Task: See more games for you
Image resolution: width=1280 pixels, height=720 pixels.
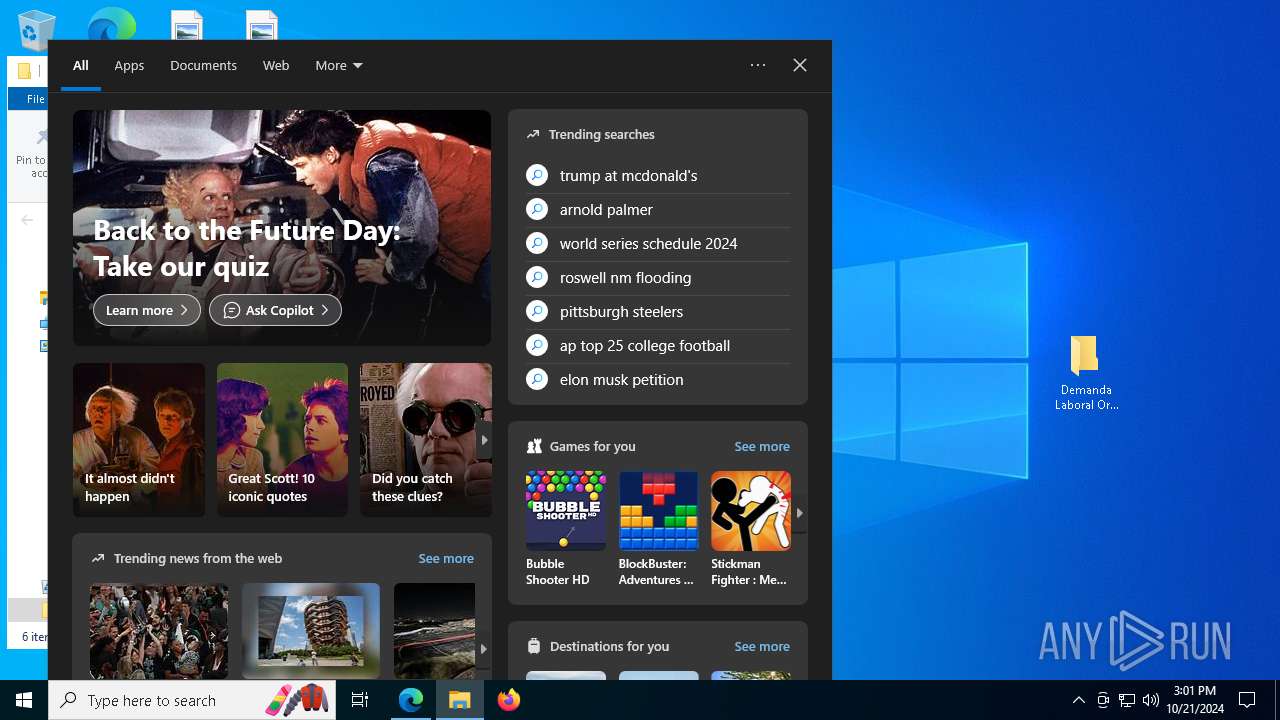Action: [x=762, y=446]
